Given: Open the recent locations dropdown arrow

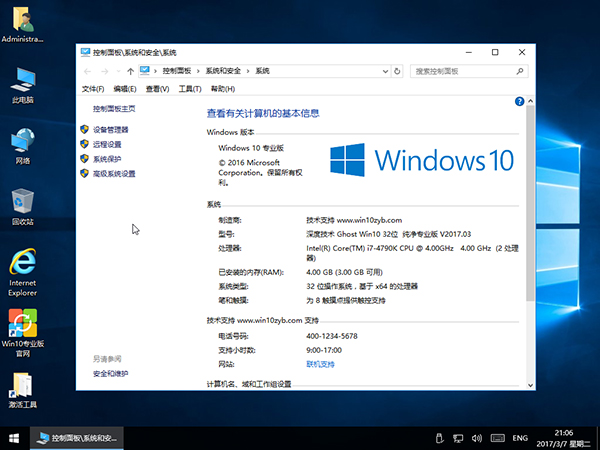Looking at the screenshot, I should tap(118, 71).
